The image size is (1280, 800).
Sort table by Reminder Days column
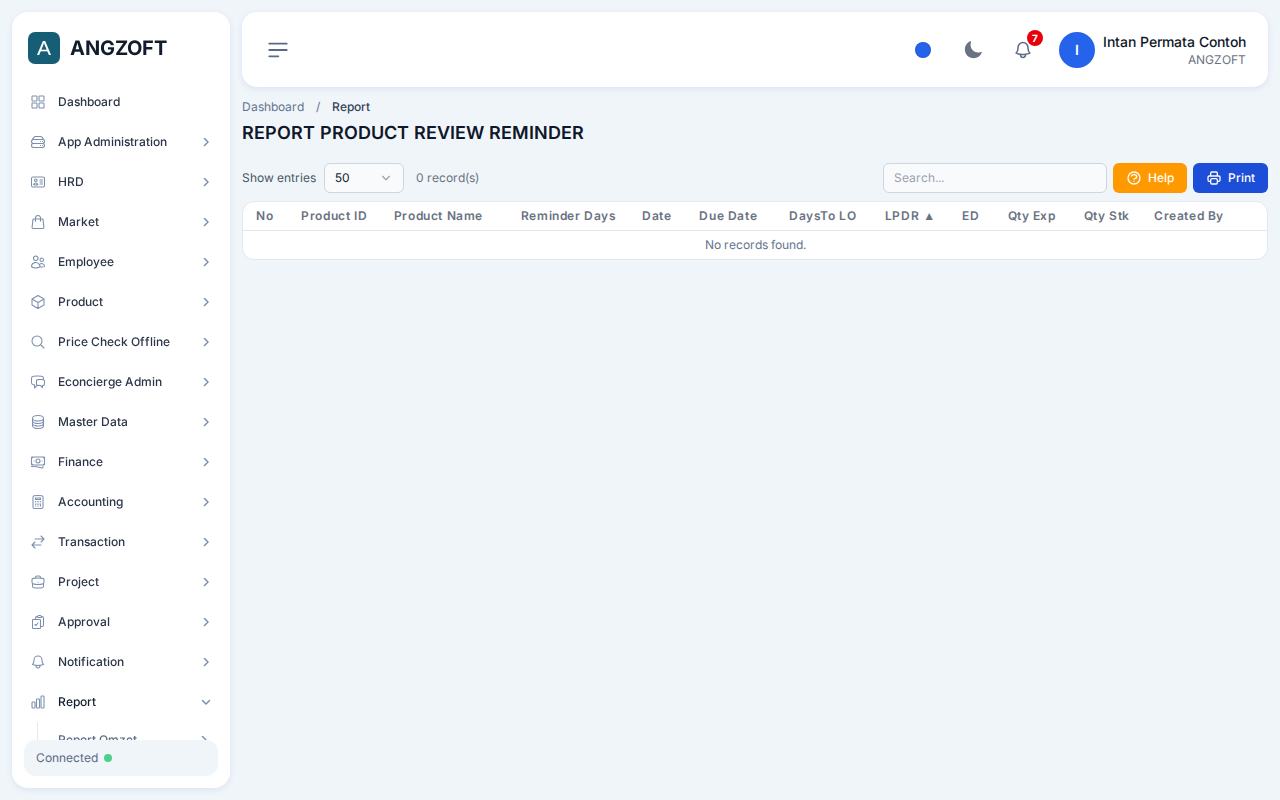click(568, 216)
